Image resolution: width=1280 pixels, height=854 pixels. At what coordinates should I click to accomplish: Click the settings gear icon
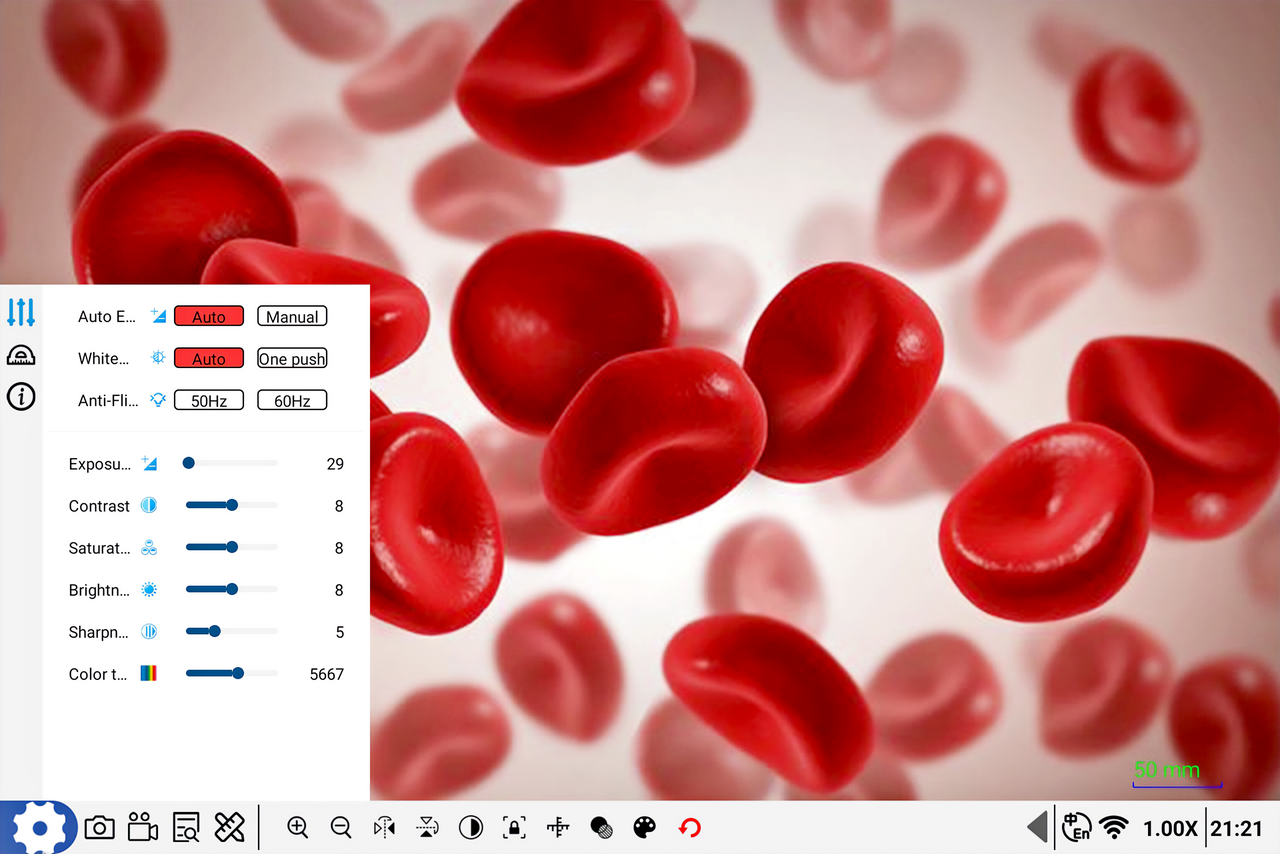(39, 828)
